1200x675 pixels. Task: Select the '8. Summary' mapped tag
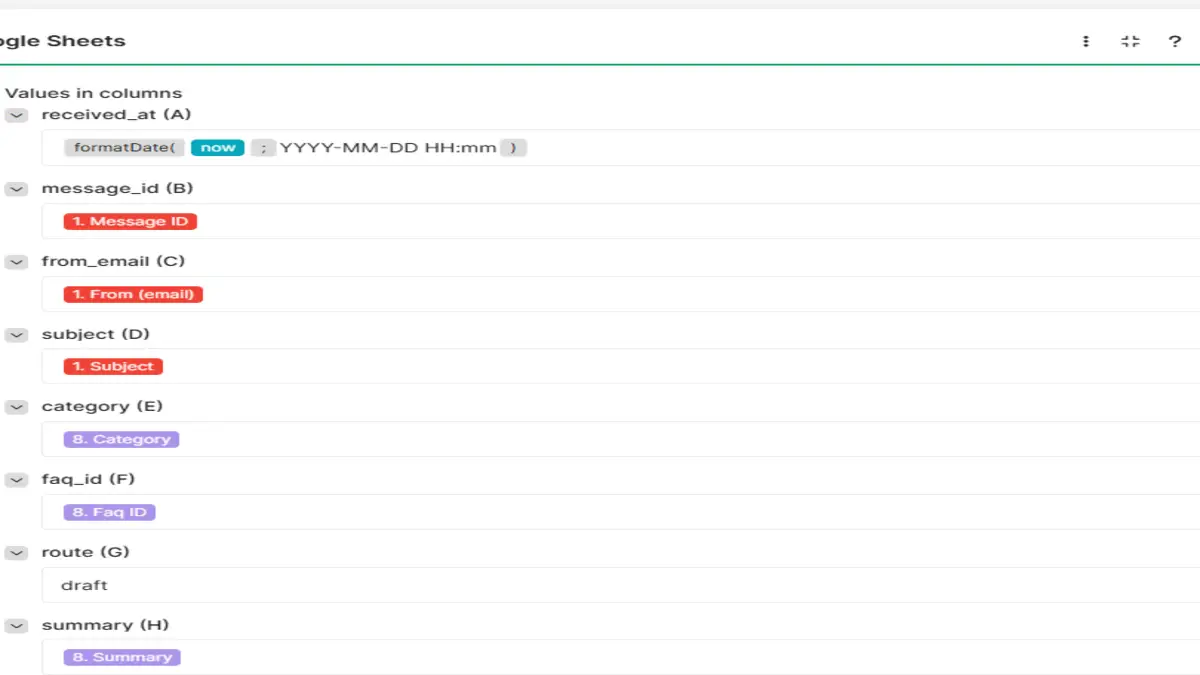[x=122, y=657]
